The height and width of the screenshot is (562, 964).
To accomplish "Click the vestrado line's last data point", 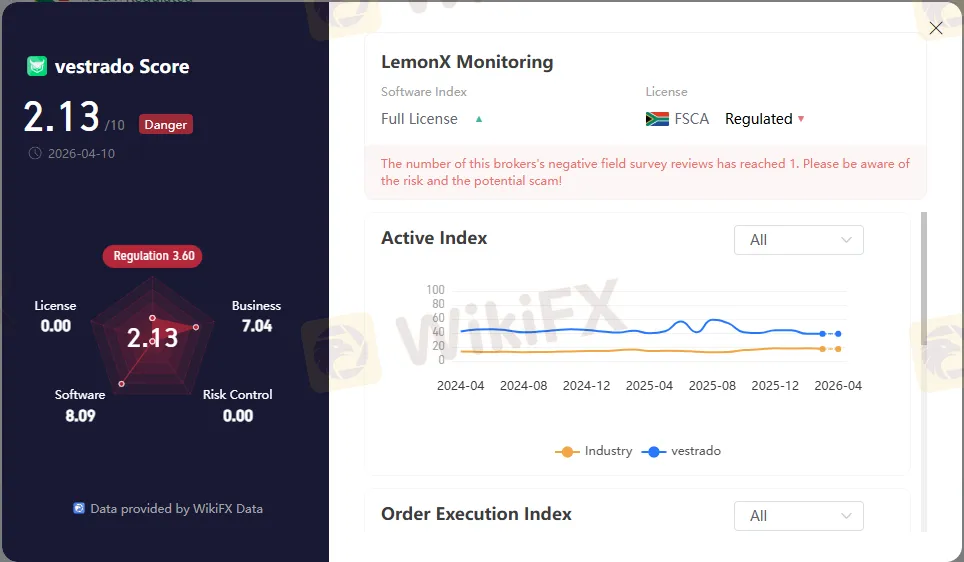I will [x=838, y=334].
